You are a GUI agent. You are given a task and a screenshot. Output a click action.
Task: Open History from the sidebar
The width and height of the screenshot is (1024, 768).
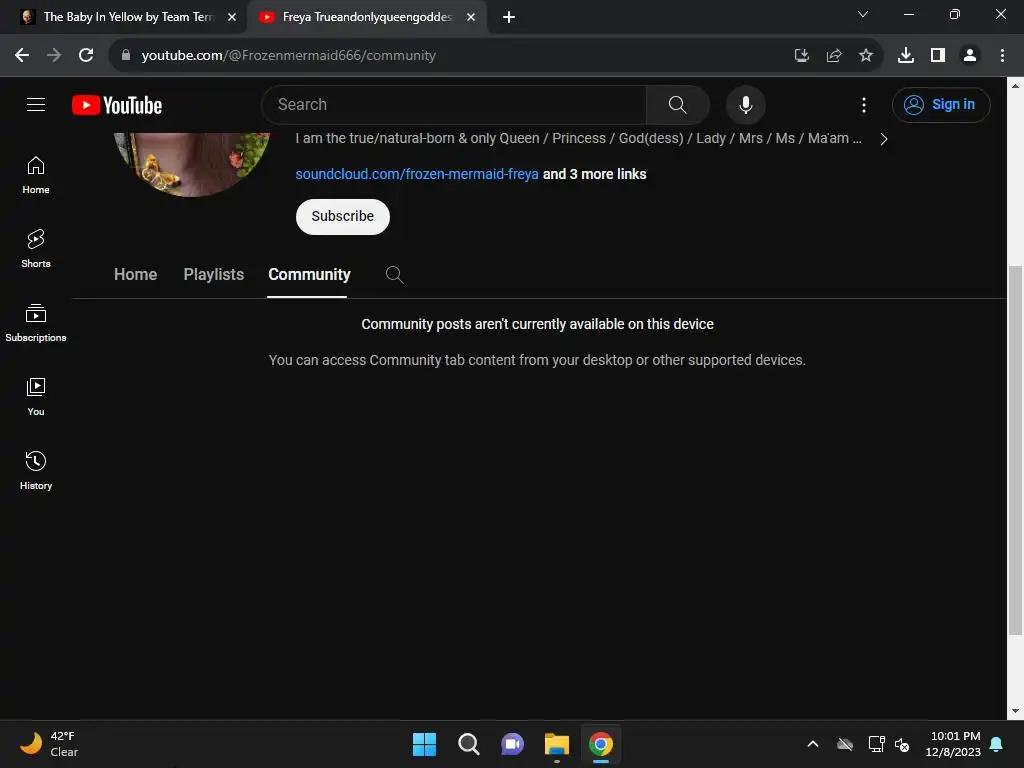[36, 470]
